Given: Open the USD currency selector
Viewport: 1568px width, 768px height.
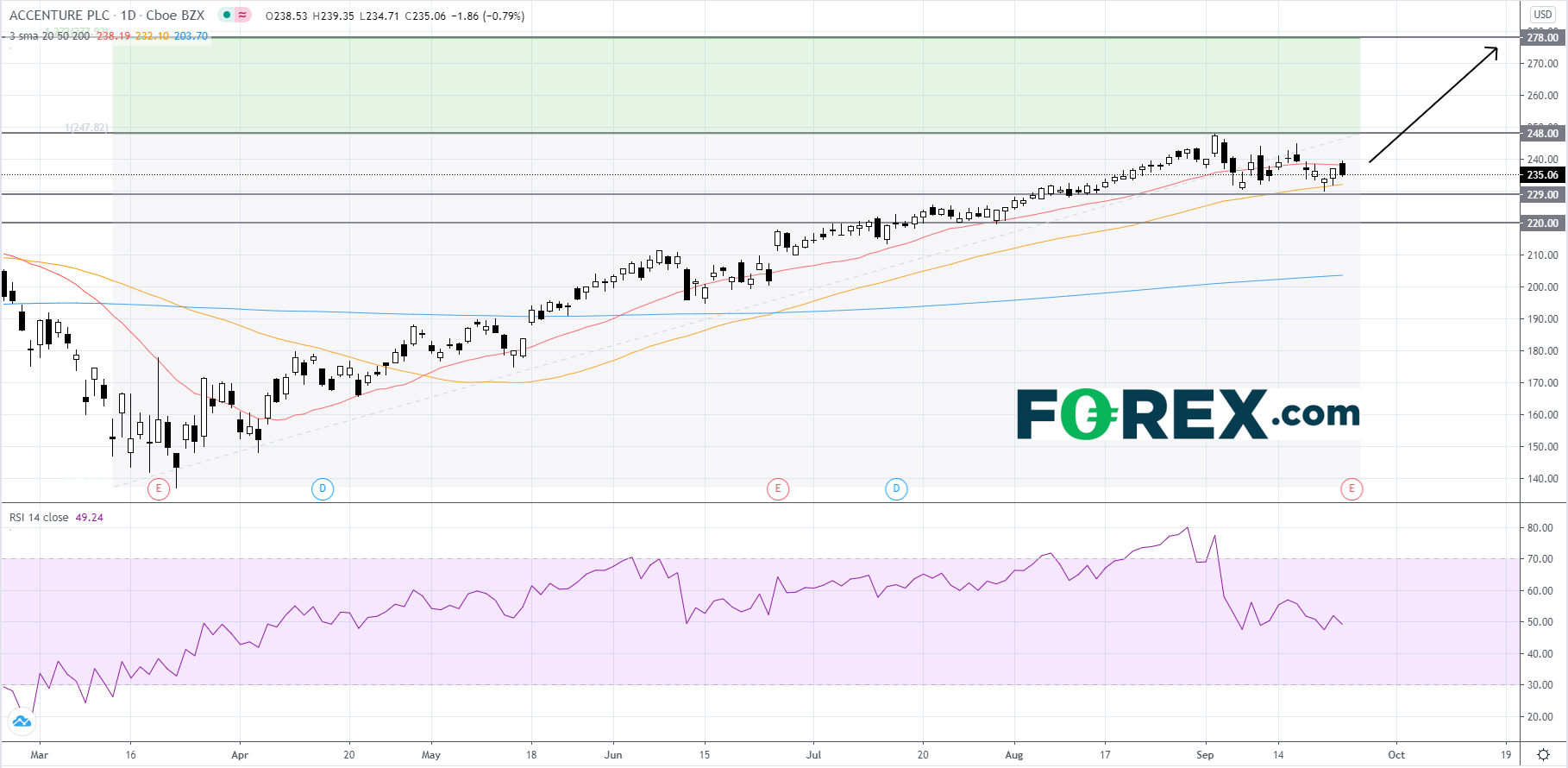Looking at the screenshot, I should point(1543,15).
